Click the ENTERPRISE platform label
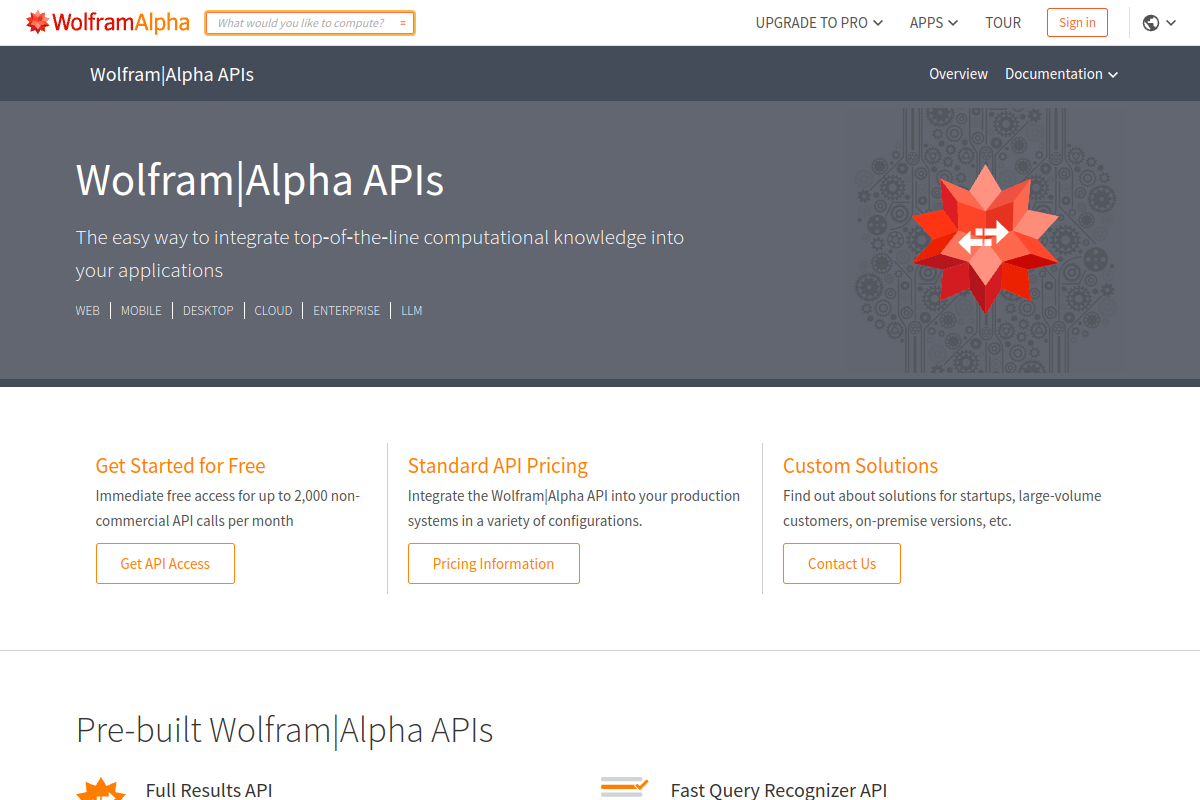1200x800 pixels. [346, 311]
